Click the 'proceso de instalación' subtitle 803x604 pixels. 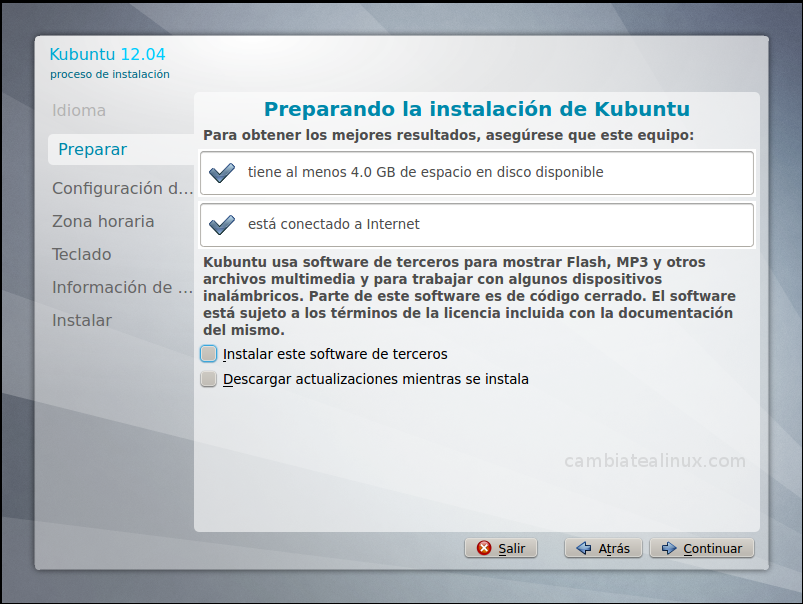coord(110,74)
